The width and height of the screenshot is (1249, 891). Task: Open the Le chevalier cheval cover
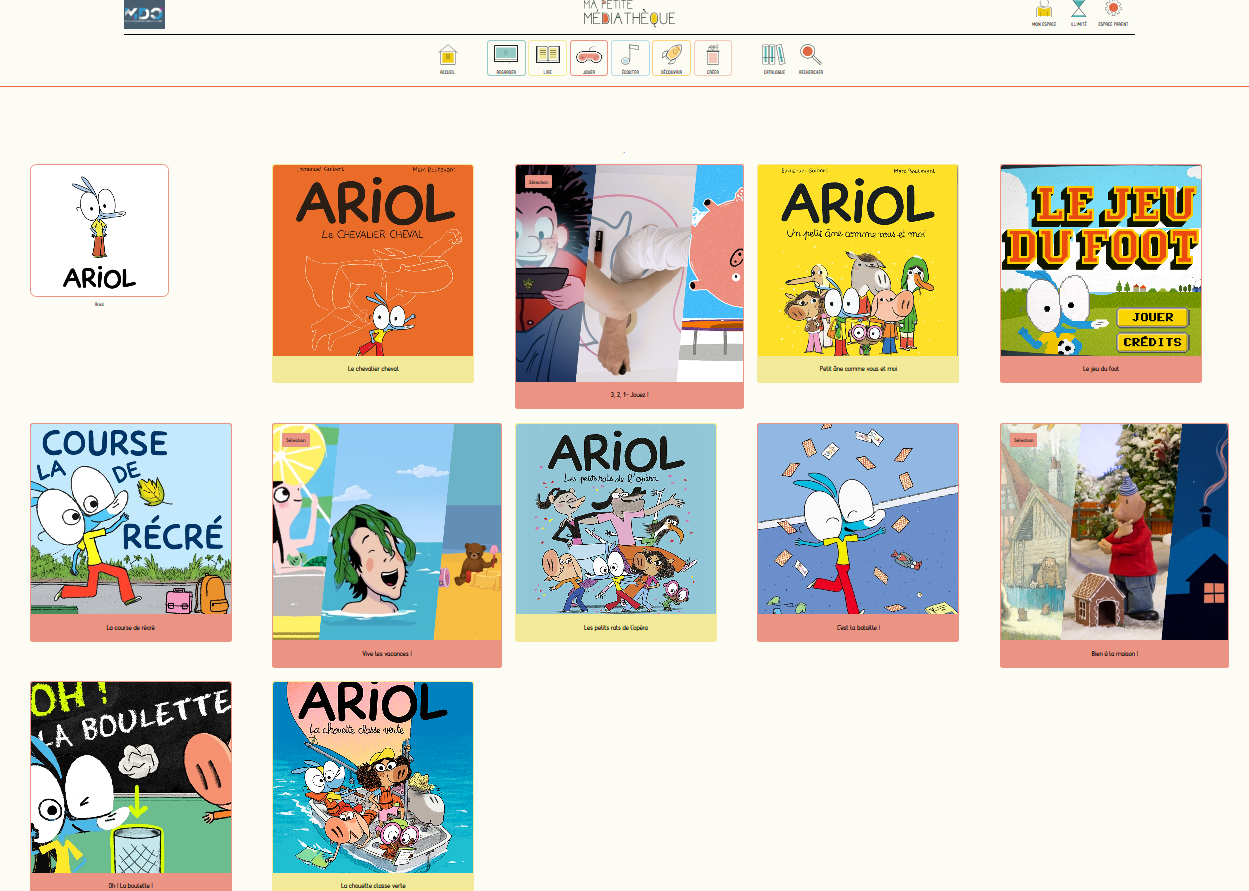[373, 261]
